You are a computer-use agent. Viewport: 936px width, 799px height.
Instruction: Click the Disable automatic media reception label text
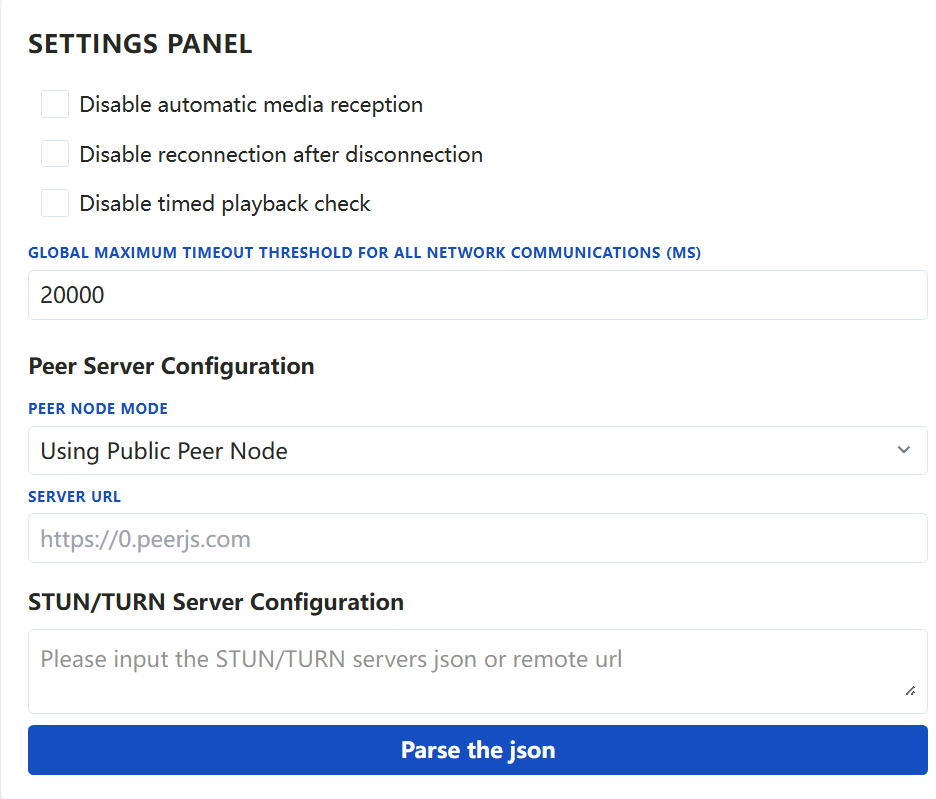coord(251,104)
